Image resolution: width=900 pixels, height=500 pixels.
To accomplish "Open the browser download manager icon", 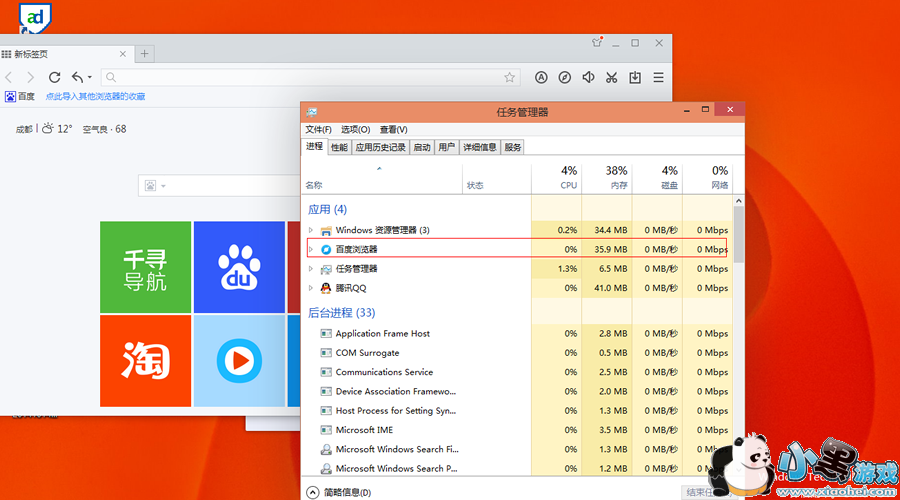I will point(634,77).
